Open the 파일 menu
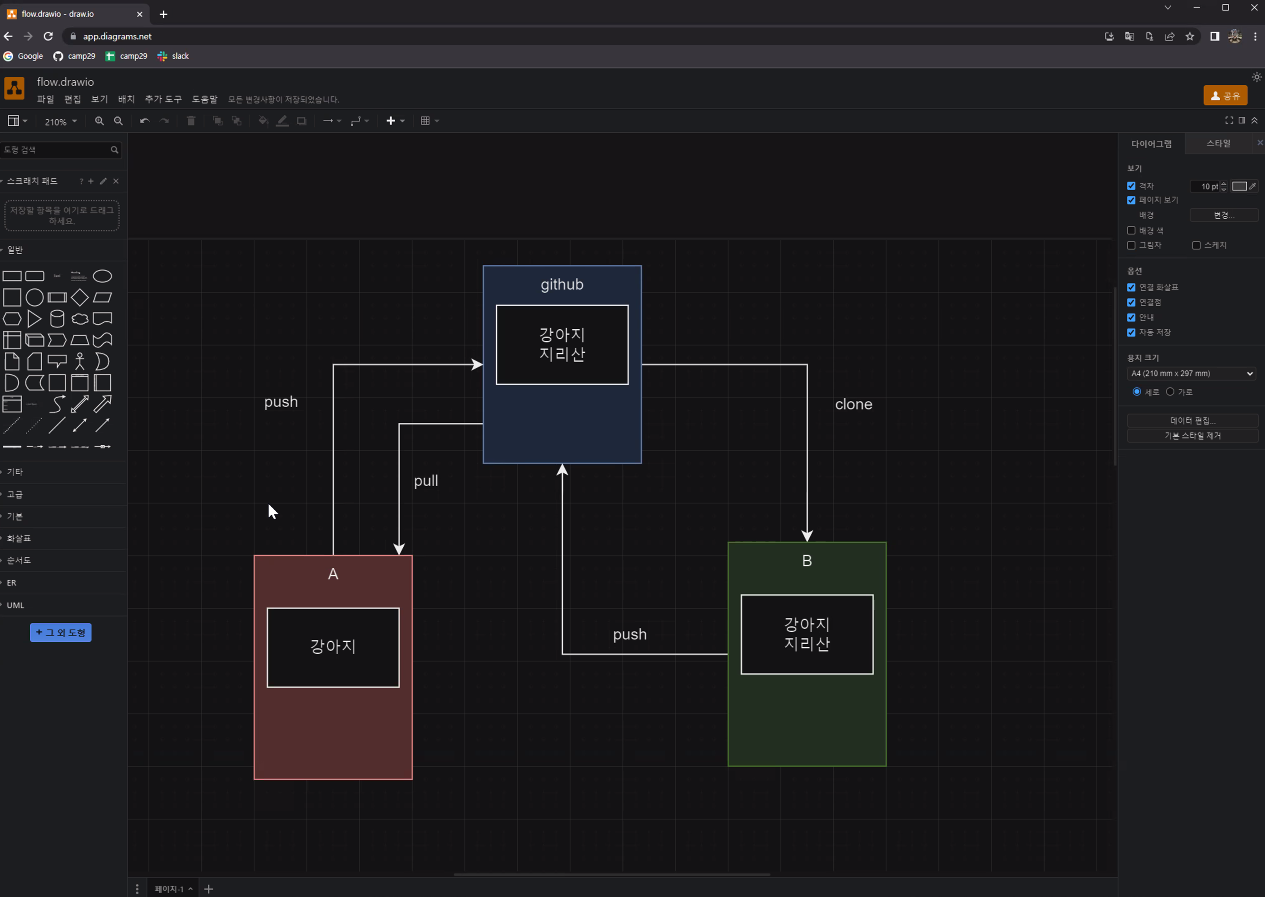1265x897 pixels. point(45,100)
